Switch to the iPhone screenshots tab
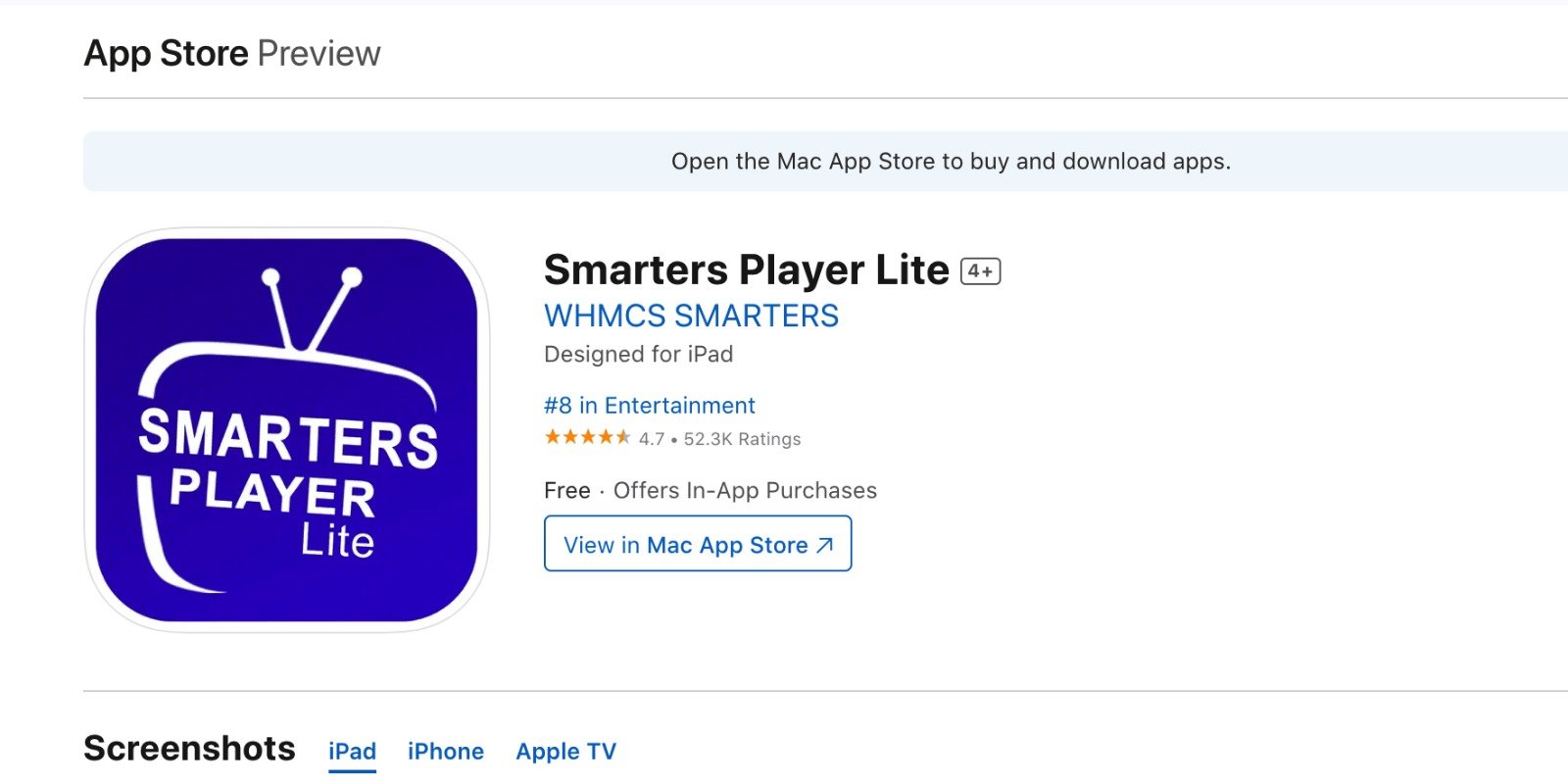This screenshot has height=784, width=1568. pos(446,752)
